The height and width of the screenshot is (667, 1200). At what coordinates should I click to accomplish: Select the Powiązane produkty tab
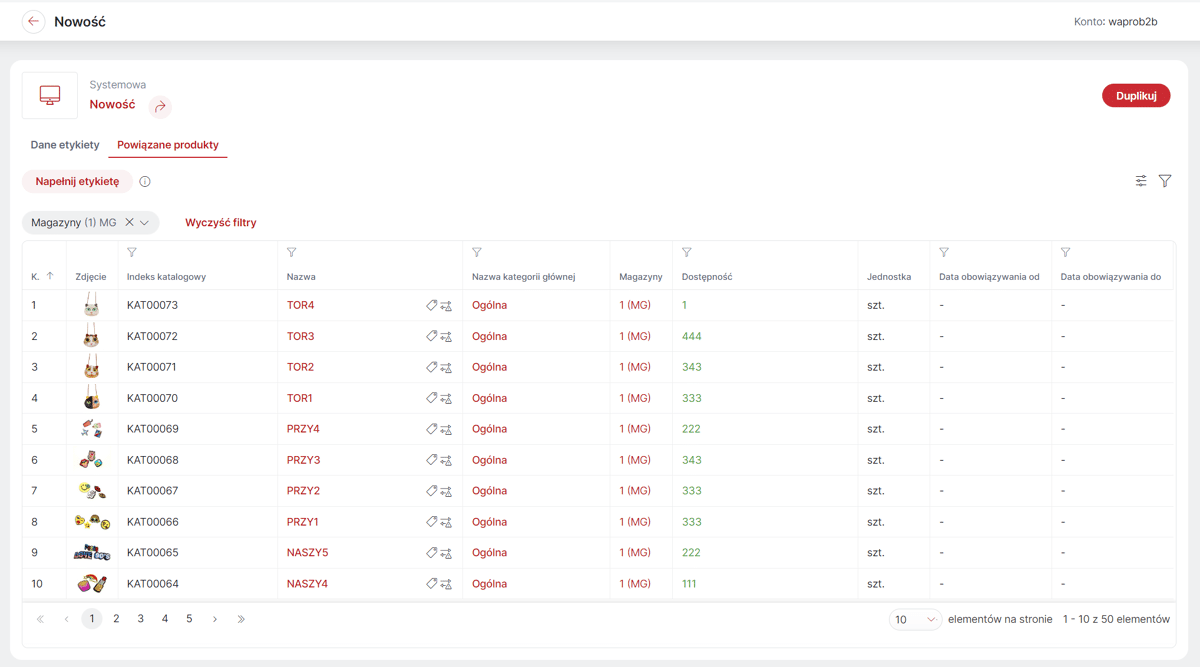pos(168,145)
